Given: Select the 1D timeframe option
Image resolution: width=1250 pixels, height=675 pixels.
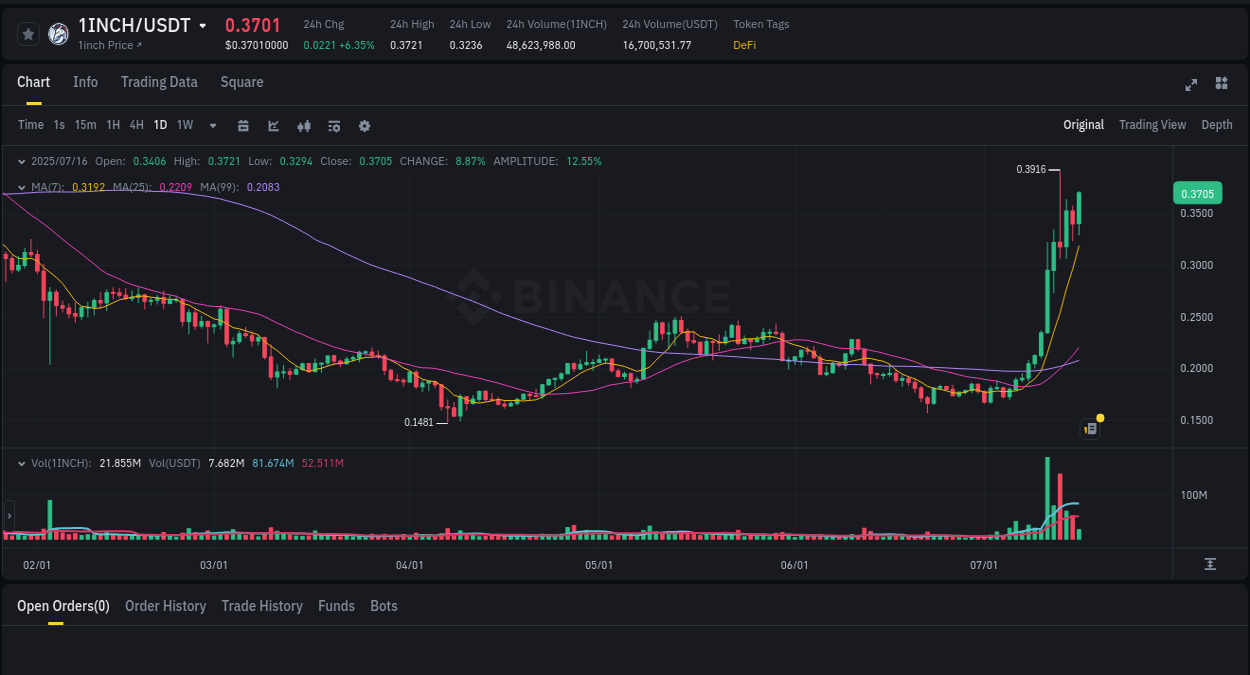Looking at the screenshot, I should pyautogui.click(x=160, y=125).
